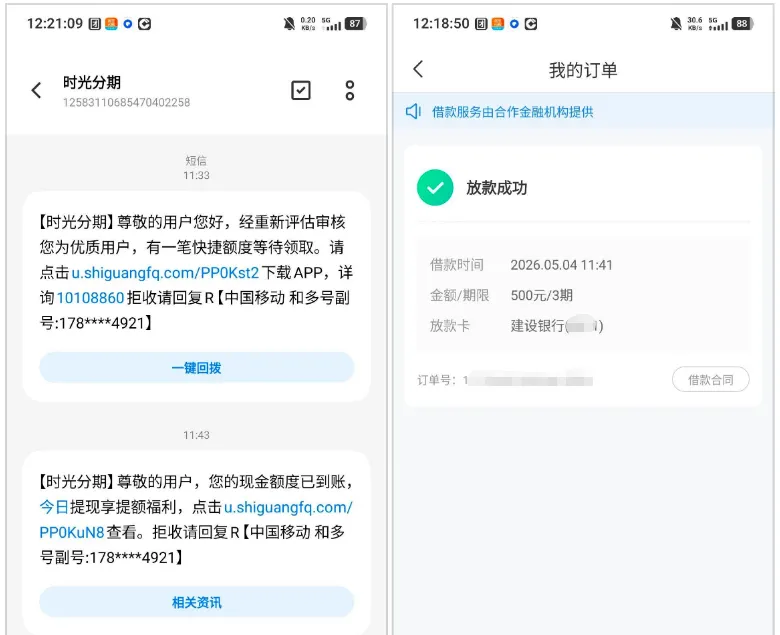Tap the mute bell icon in left status bar
Viewport: 780px width, 635px height.
[289, 23]
